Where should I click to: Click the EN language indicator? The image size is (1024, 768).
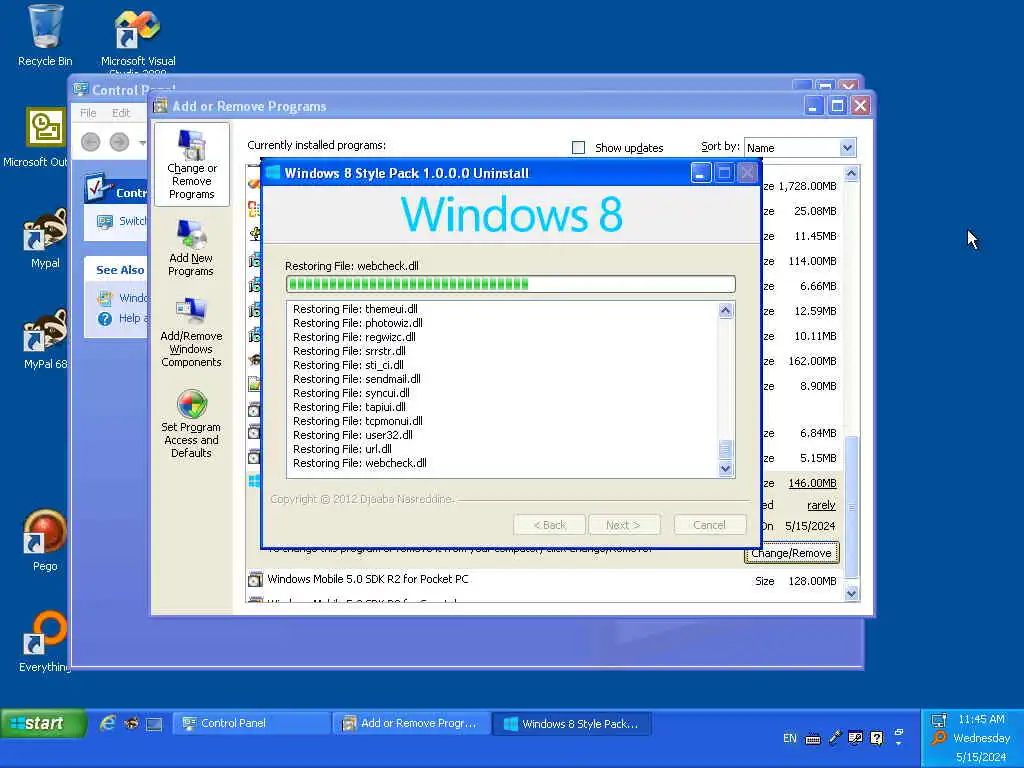pos(790,738)
